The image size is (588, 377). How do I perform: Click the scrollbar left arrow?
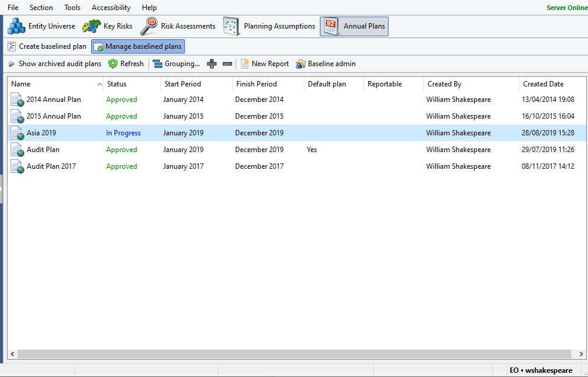coord(13,354)
